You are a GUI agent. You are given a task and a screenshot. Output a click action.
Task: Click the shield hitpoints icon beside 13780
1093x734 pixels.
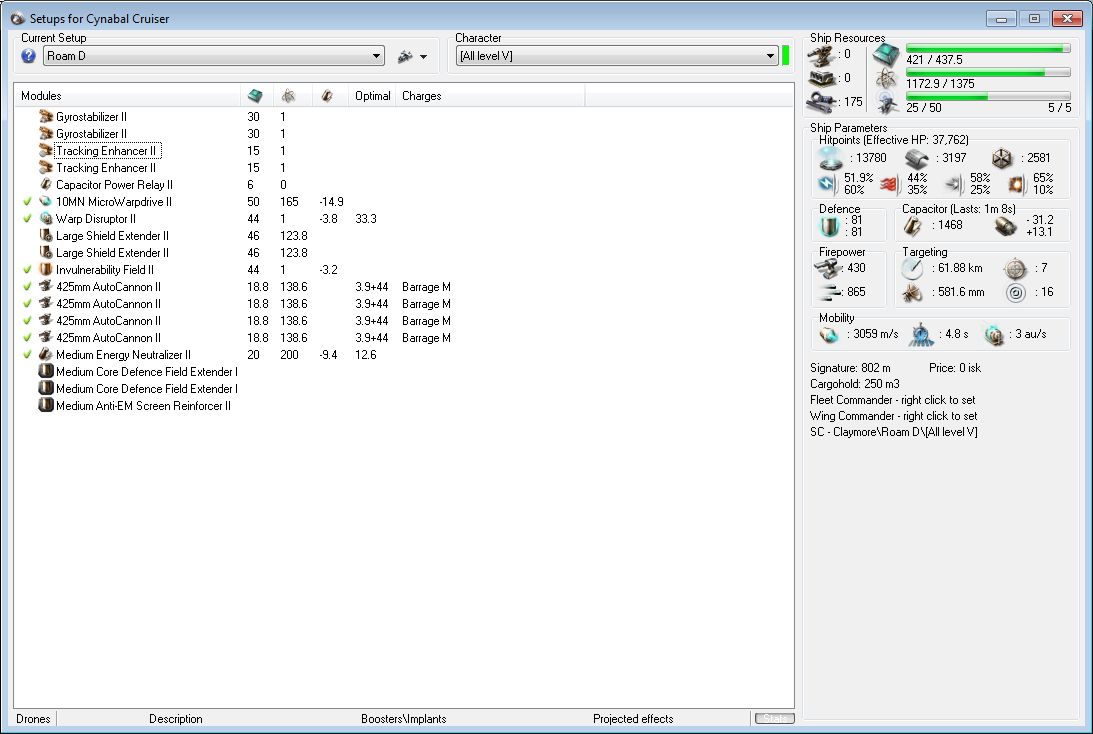pyautogui.click(x=831, y=158)
